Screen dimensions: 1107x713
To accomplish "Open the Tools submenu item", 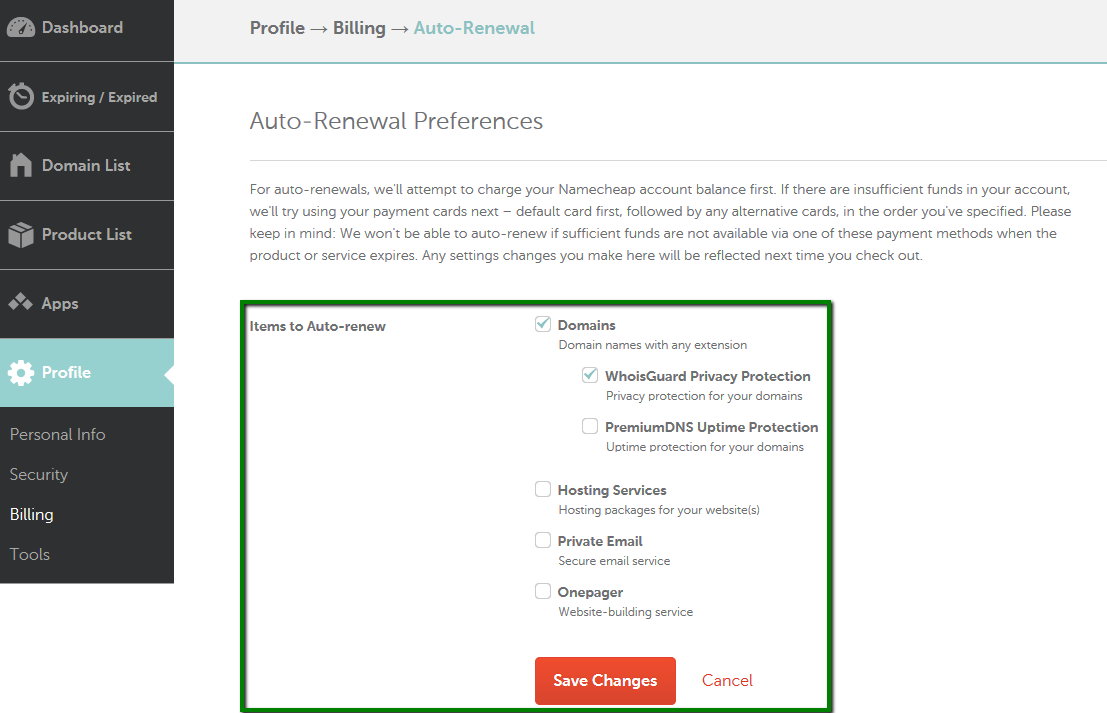I will tap(30, 554).
